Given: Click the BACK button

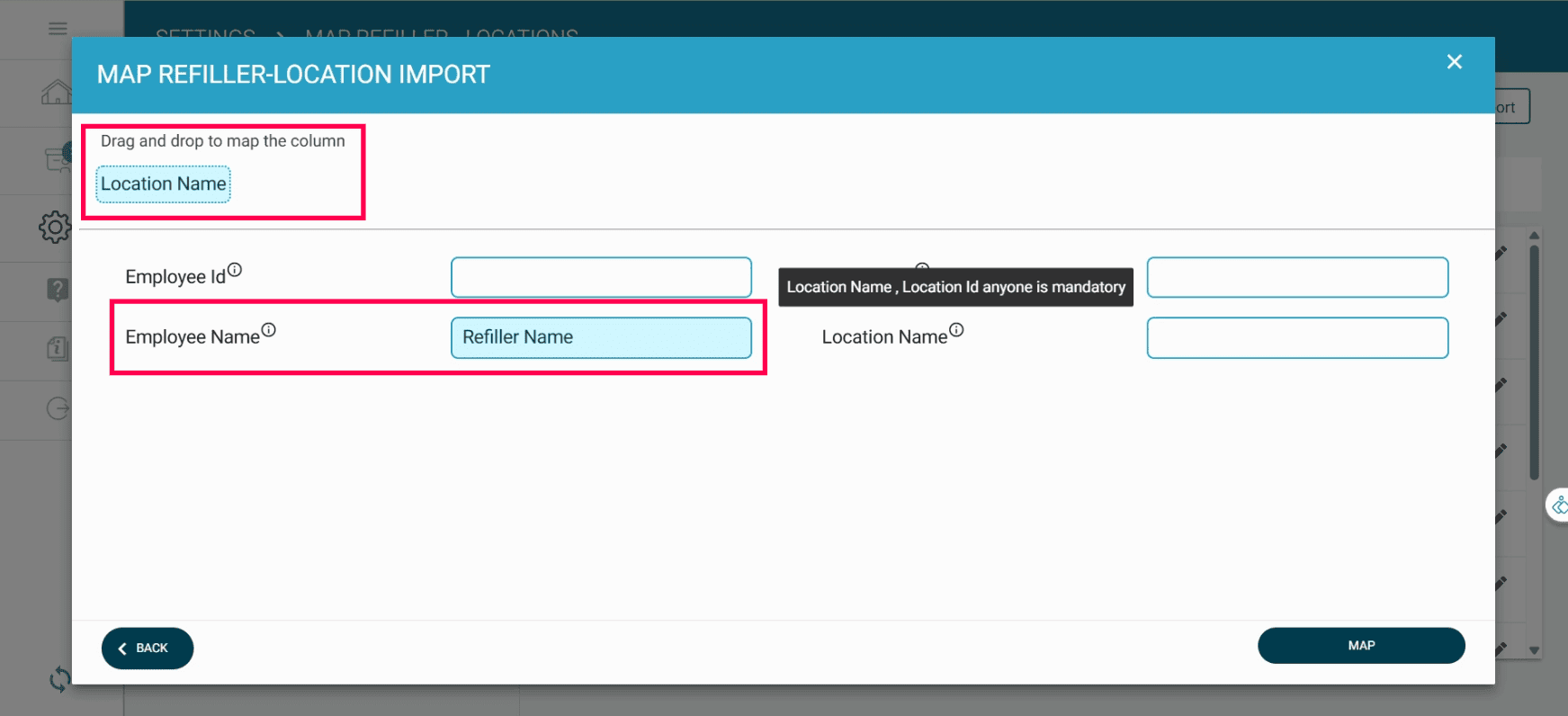Looking at the screenshot, I should tap(148, 649).
